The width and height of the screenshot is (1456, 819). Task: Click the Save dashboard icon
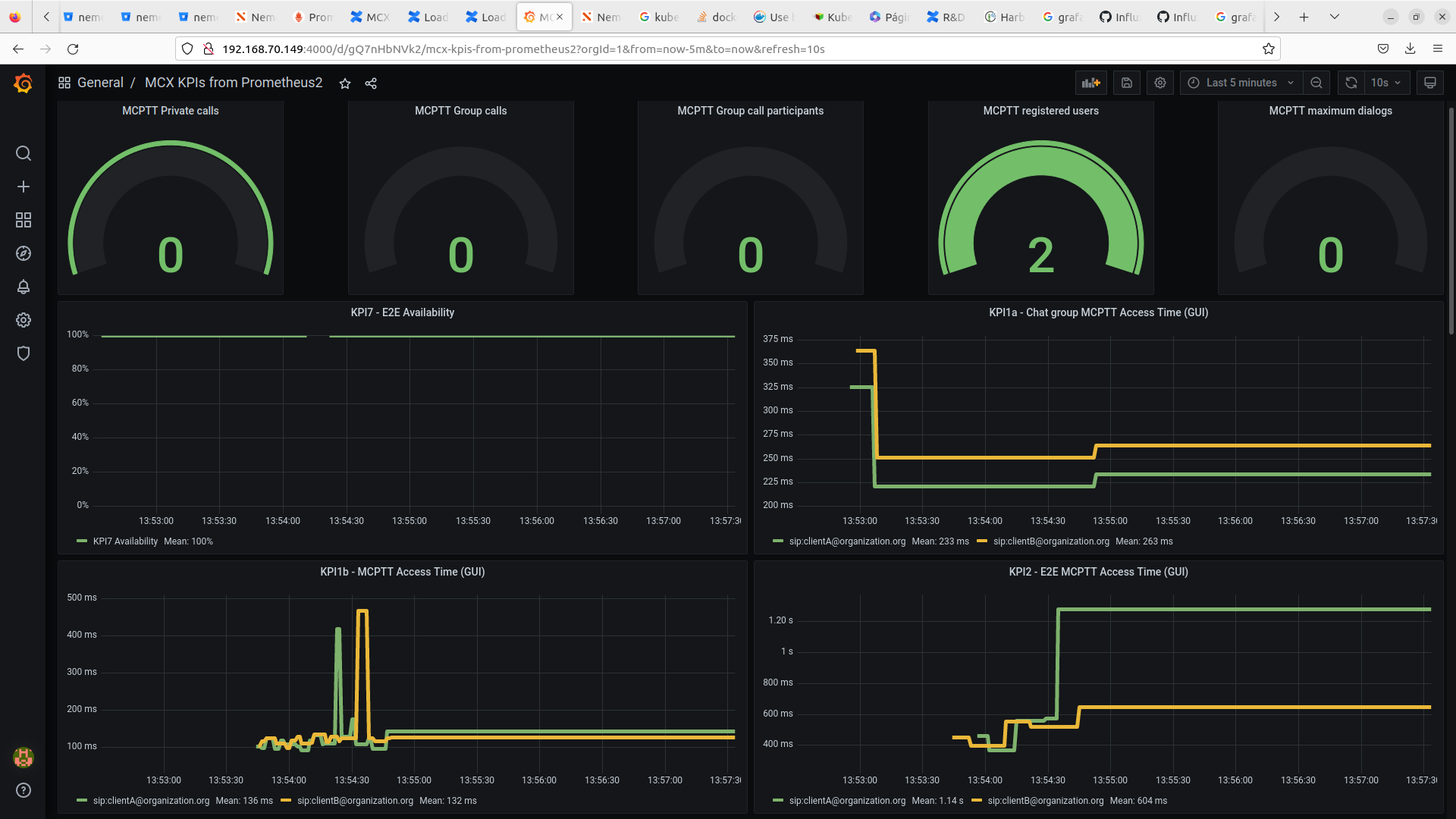tap(1127, 83)
